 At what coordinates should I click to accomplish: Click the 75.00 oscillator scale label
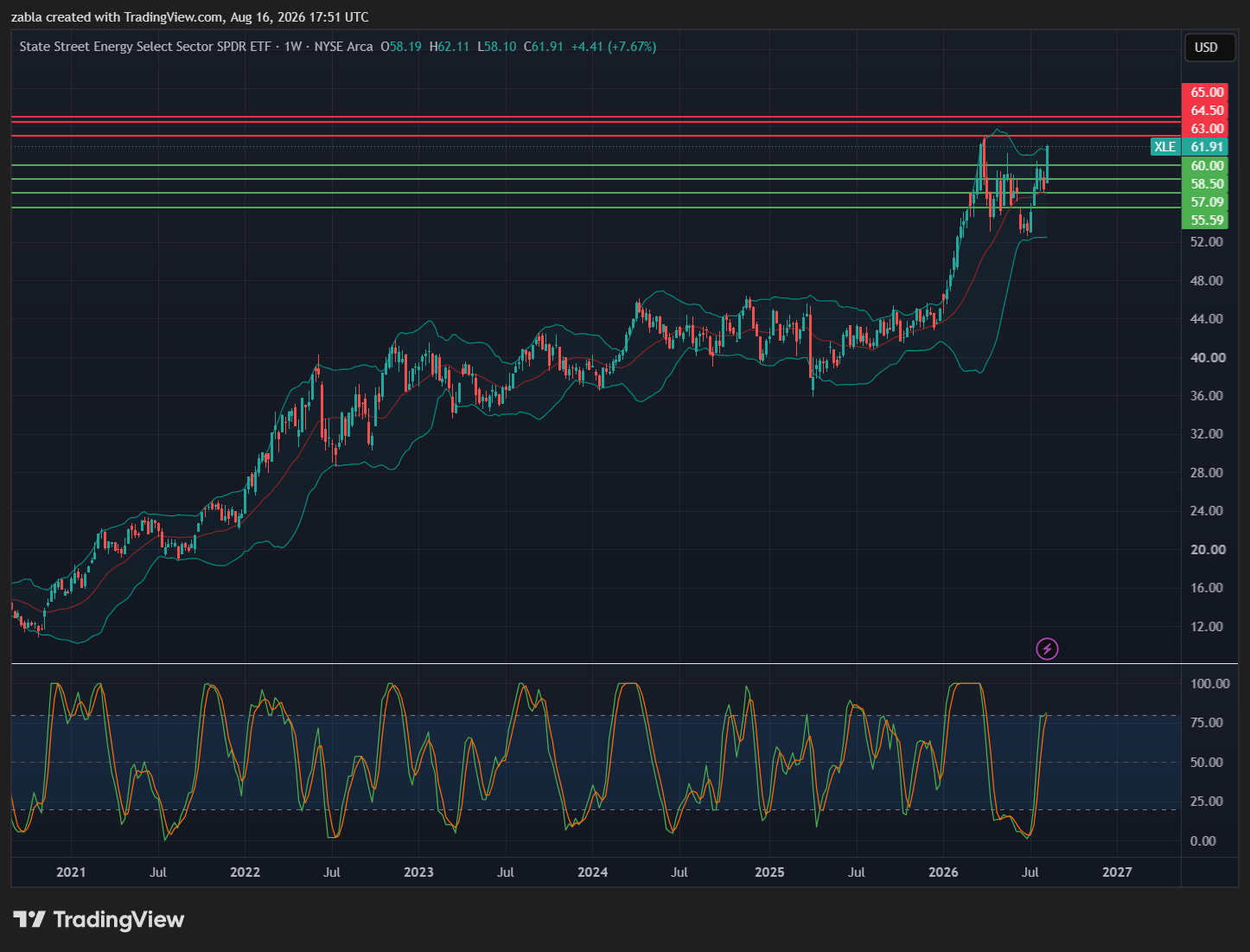click(x=1207, y=723)
